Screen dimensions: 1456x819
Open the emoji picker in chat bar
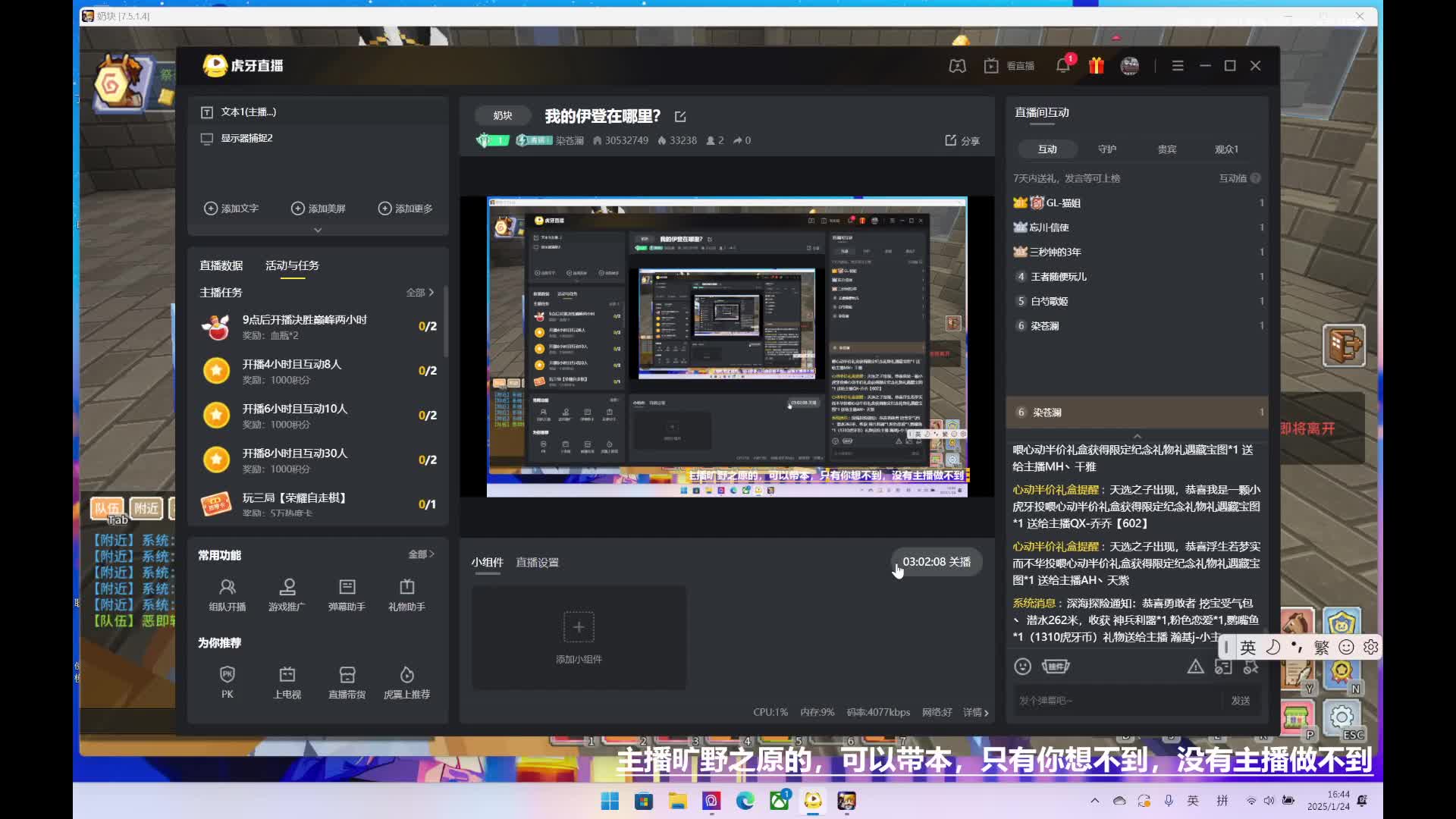pos(1022,666)
